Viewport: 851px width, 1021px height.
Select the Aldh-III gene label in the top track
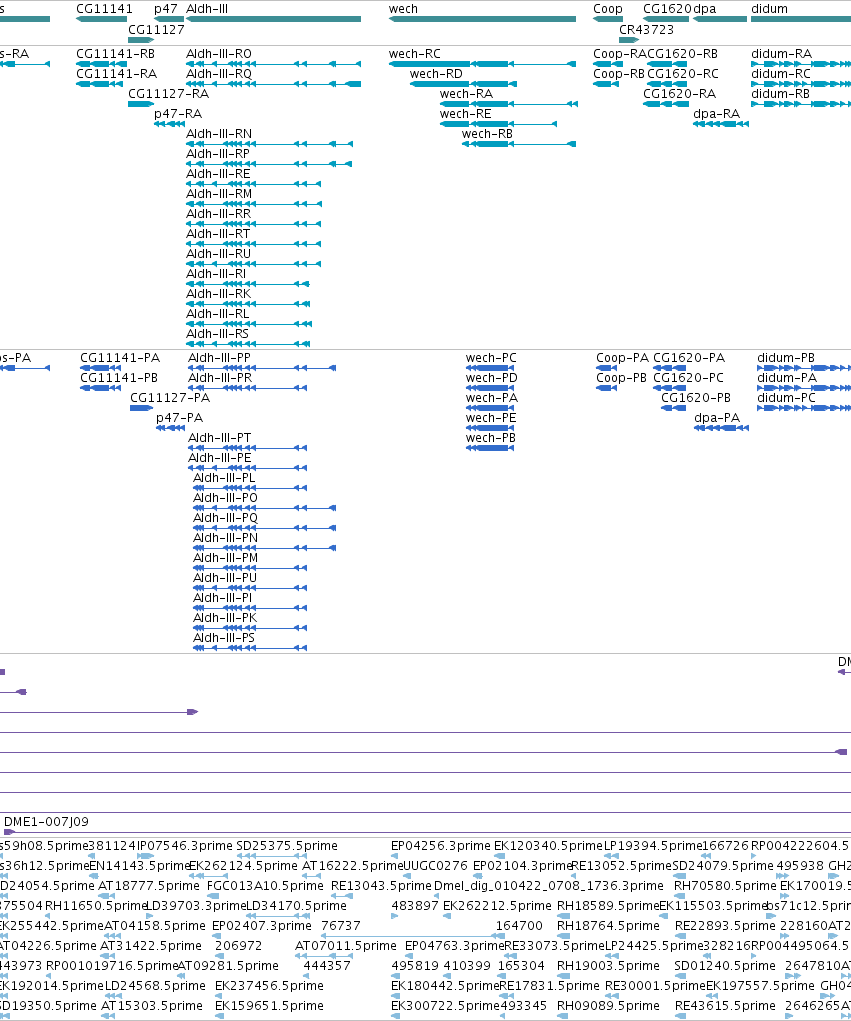[x=207, y=9]
